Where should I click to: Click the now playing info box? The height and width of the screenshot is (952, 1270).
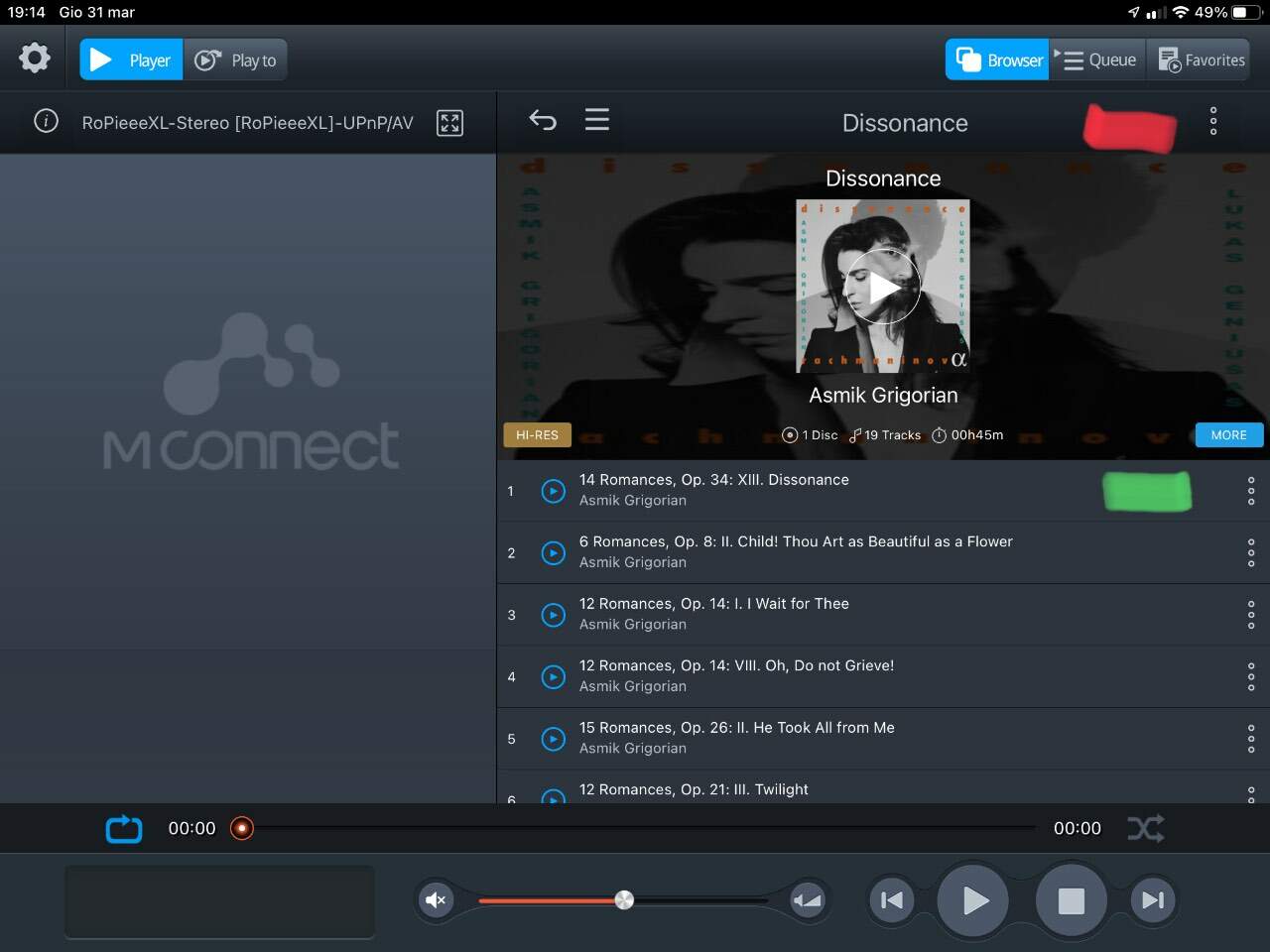coord(219,901)
